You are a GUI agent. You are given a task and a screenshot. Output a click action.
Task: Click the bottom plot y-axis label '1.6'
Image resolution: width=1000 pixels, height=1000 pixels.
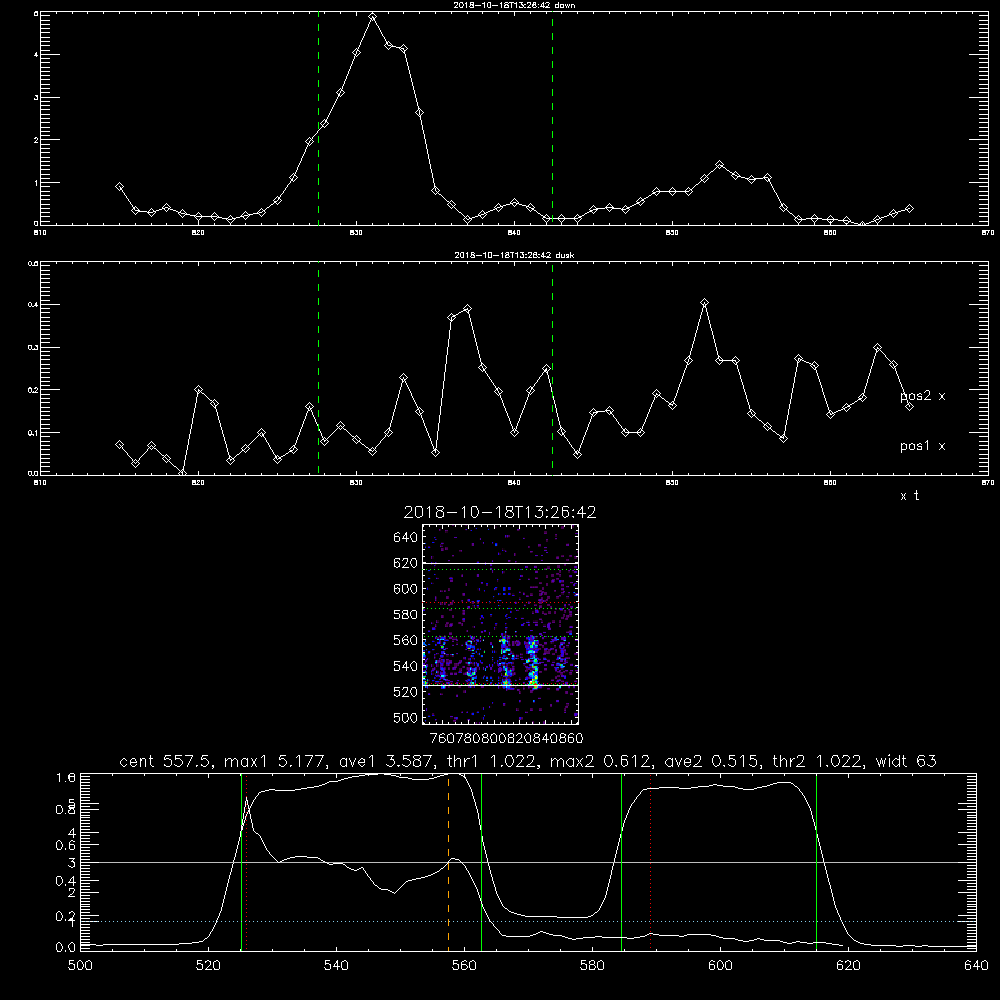[x=66, y=777]
